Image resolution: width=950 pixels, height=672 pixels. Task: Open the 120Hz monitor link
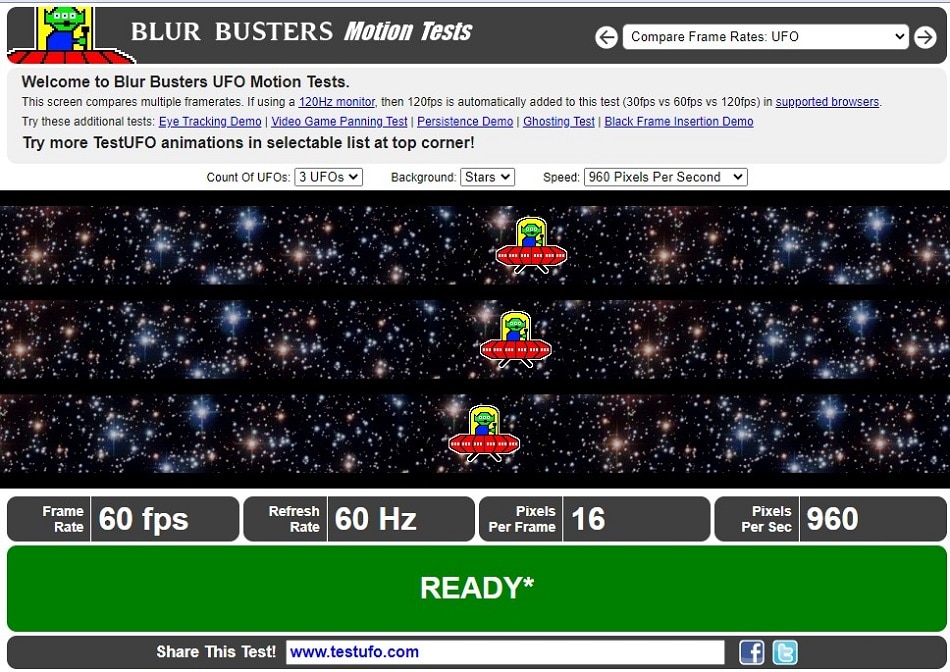click(337, 102)
